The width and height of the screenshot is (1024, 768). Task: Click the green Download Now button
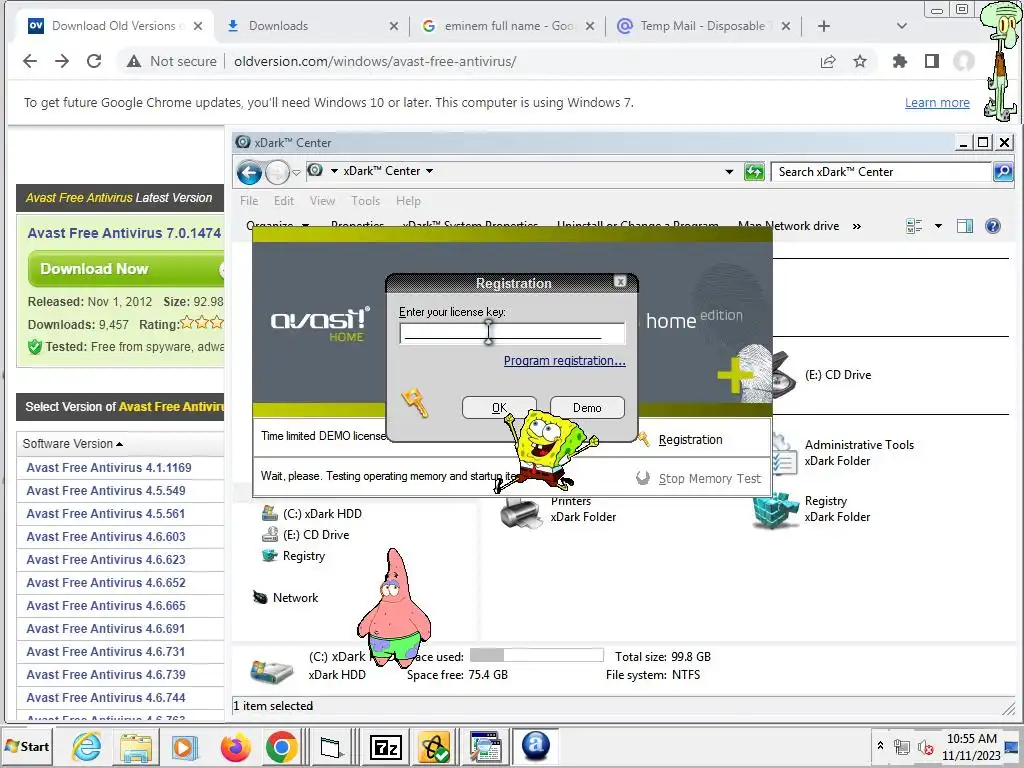point(125,269)
